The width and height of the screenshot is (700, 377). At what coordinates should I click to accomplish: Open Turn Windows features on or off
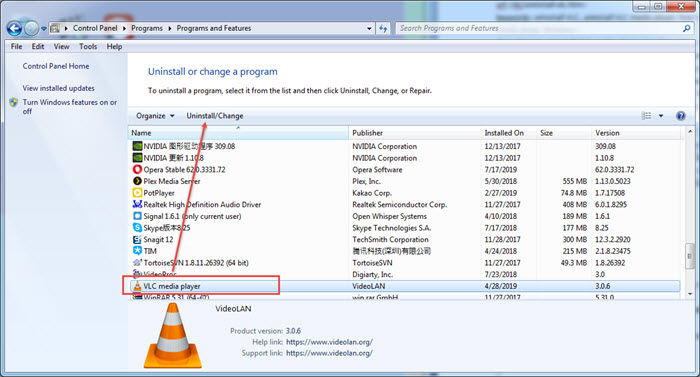(x=70, y=107)
